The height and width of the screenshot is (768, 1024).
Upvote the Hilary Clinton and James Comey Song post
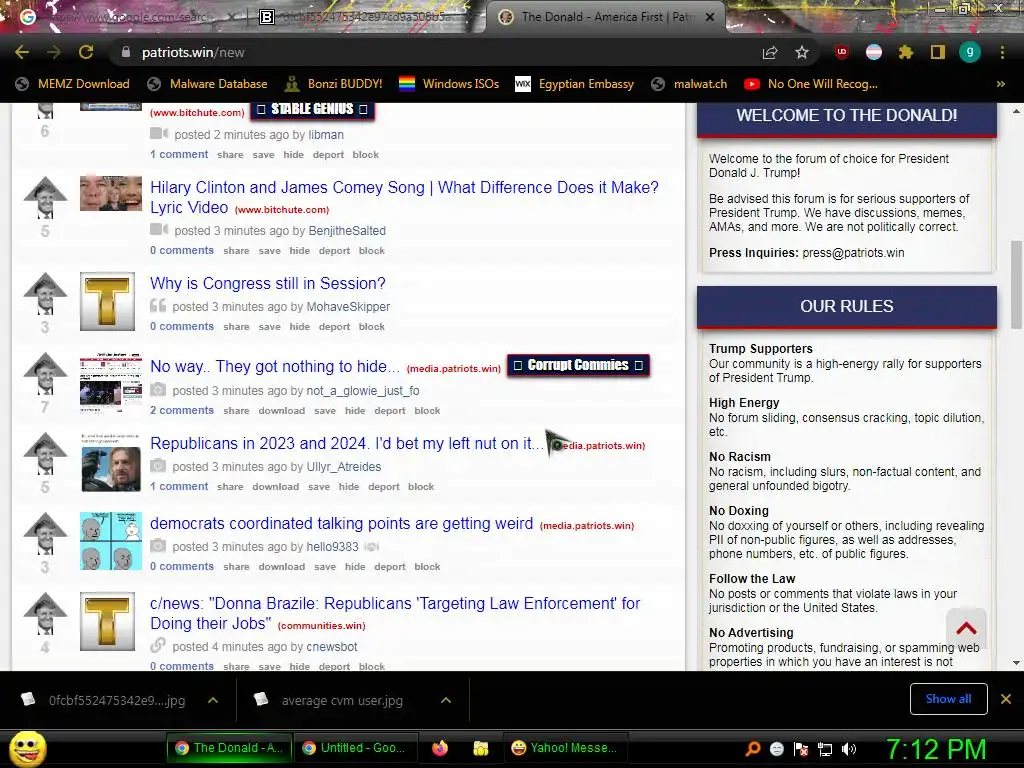tap(45, 197)
